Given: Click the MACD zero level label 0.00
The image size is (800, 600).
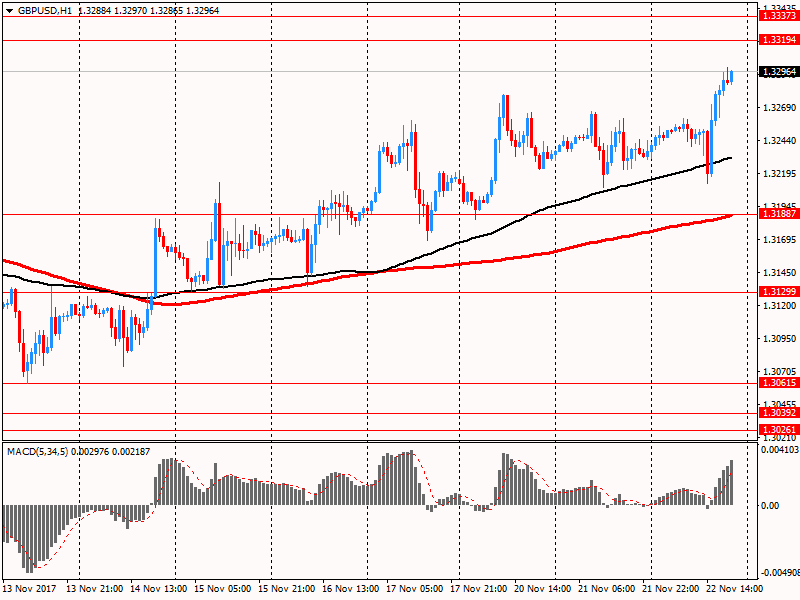Looking at the screenshot, I should (770, 506).
